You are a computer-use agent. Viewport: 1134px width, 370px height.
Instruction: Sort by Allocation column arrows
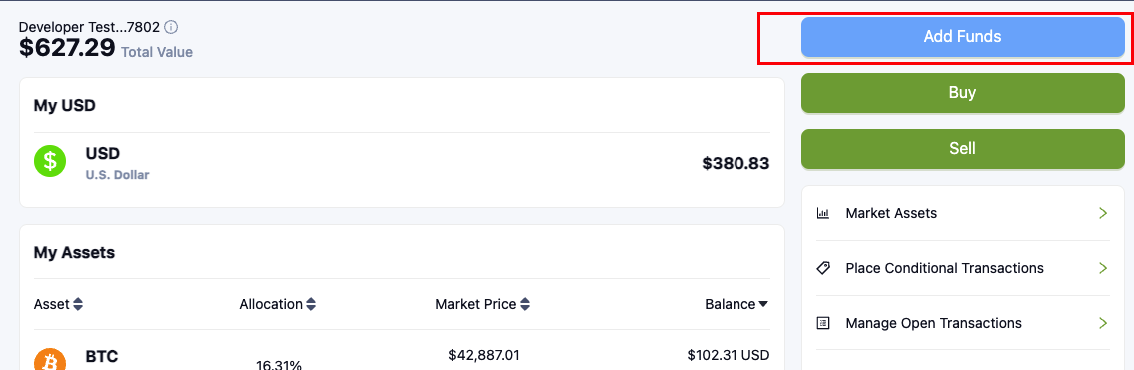click(x=311, y=304)
